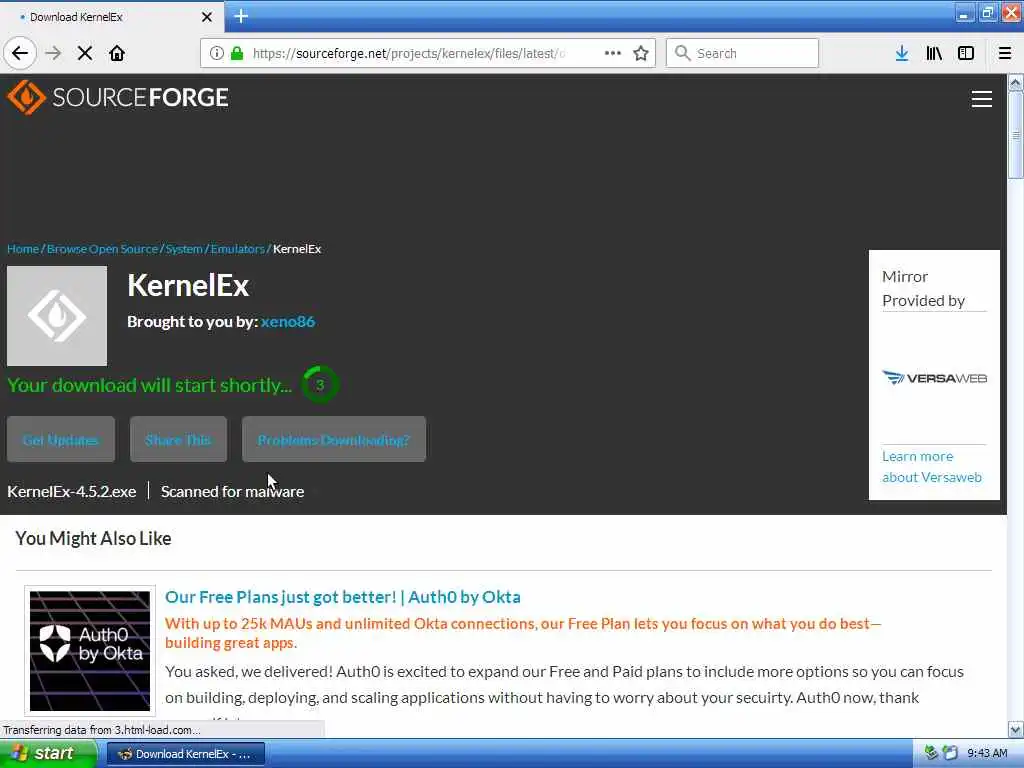This screenshot has width=1024, height=768.
Task: Open the Emulators breadcrumb link
Action: tap(238, 249)
